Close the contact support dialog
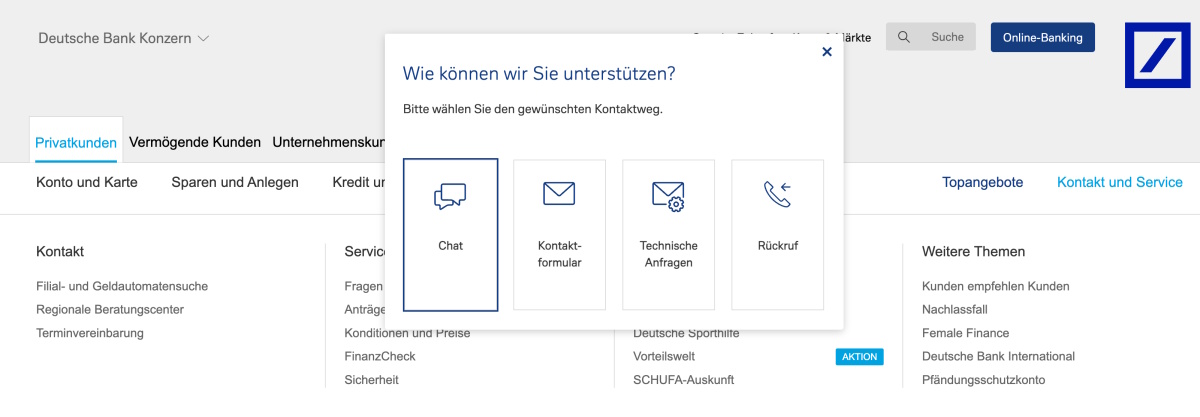The width and height of the screenshot is (1200, 417). [x=826, y=52]
